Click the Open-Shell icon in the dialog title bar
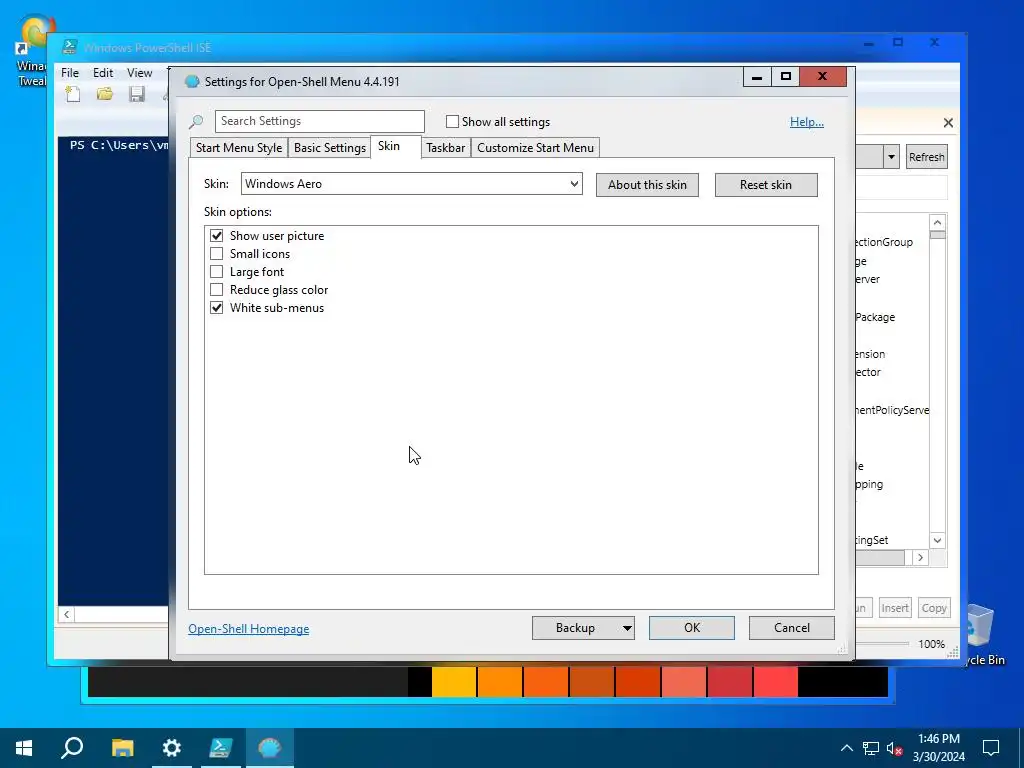Image resolution: width=1024 pixels, height=768 pixels. (x=192, y=82)
